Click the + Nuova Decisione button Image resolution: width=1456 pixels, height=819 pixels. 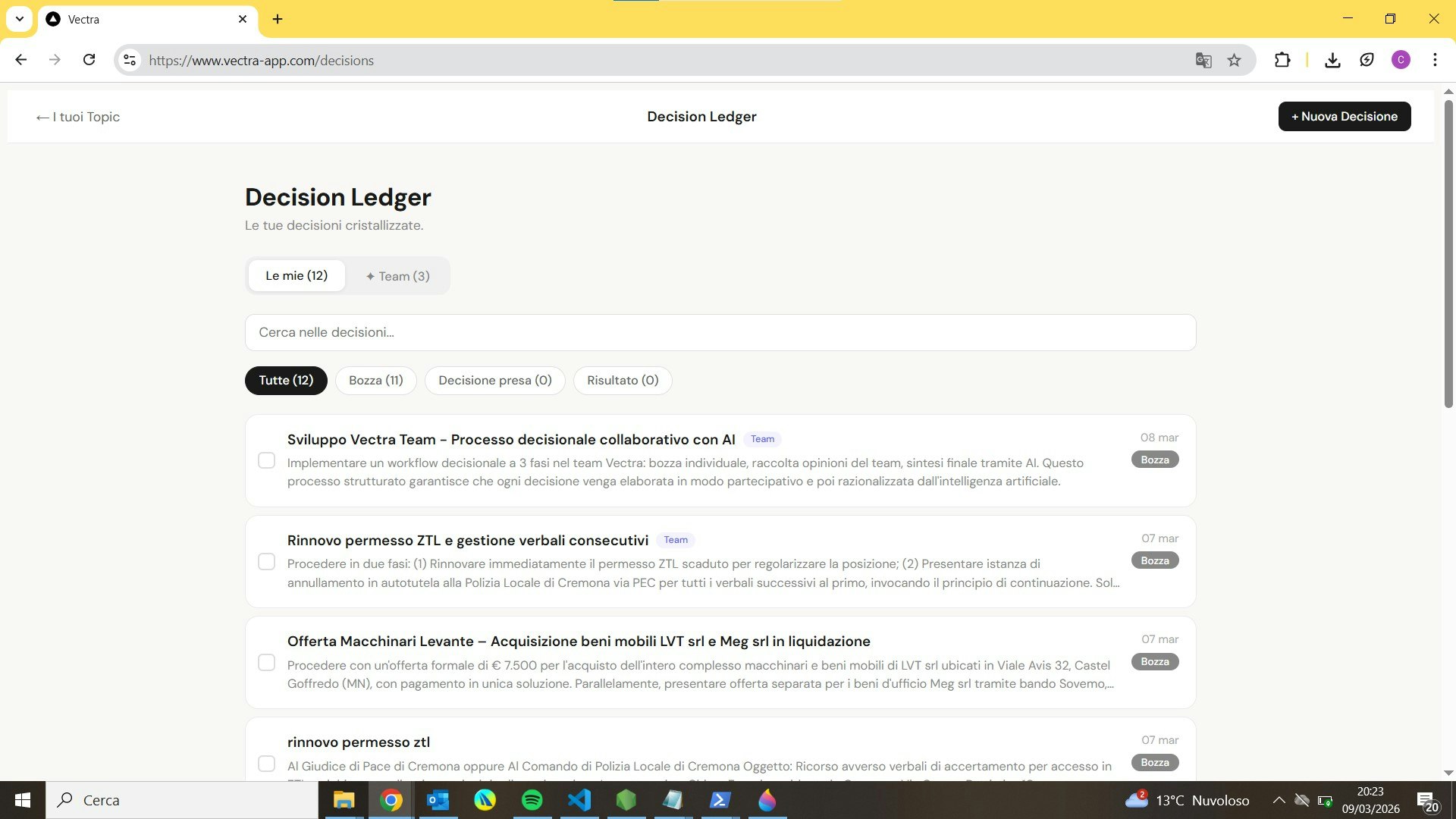point(1344,117)
